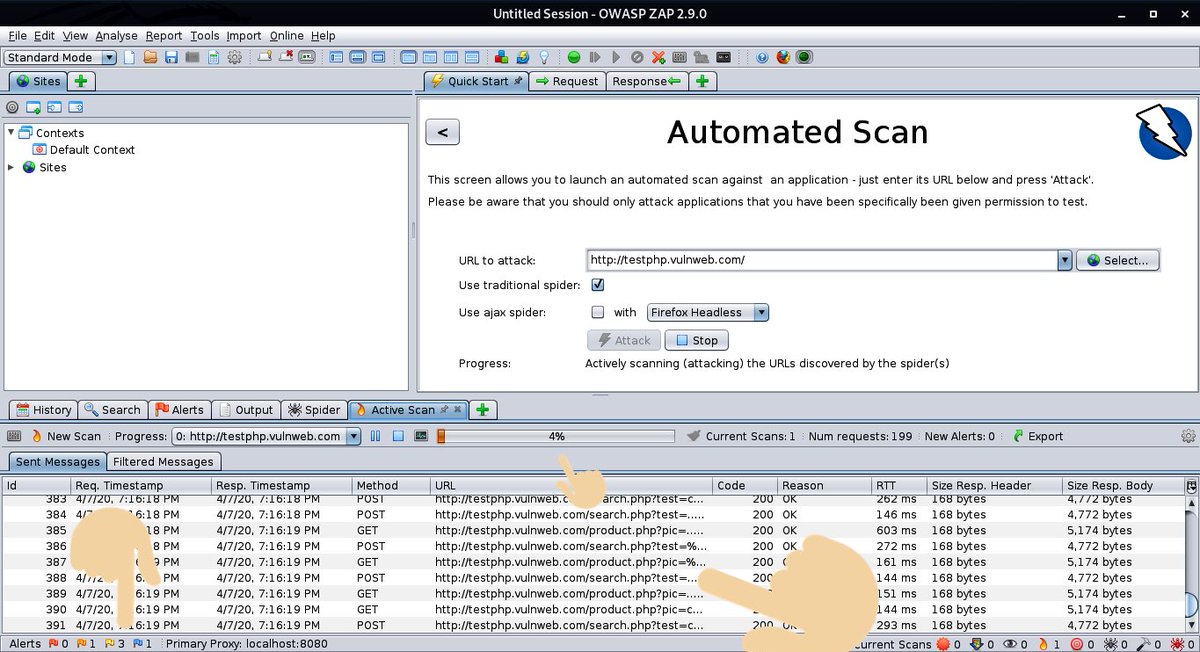
Task: Click the New Scan button
Action: [66, 436]
